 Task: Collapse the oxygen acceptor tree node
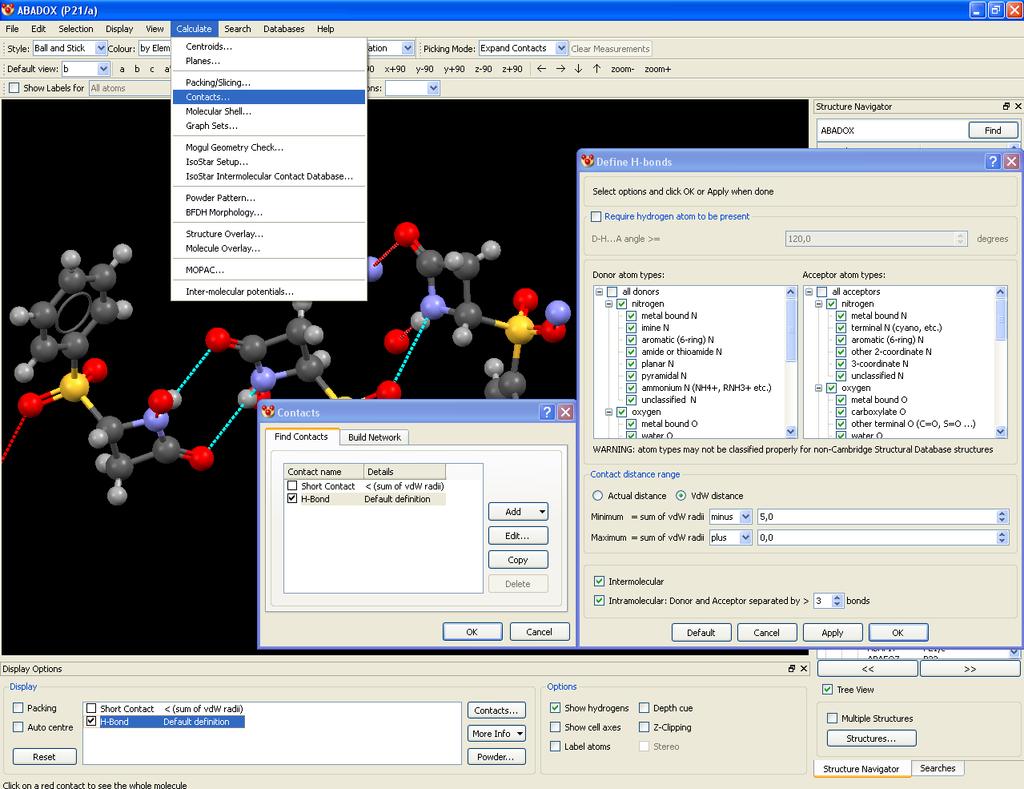pyautogui.click(x=818, y=387)
